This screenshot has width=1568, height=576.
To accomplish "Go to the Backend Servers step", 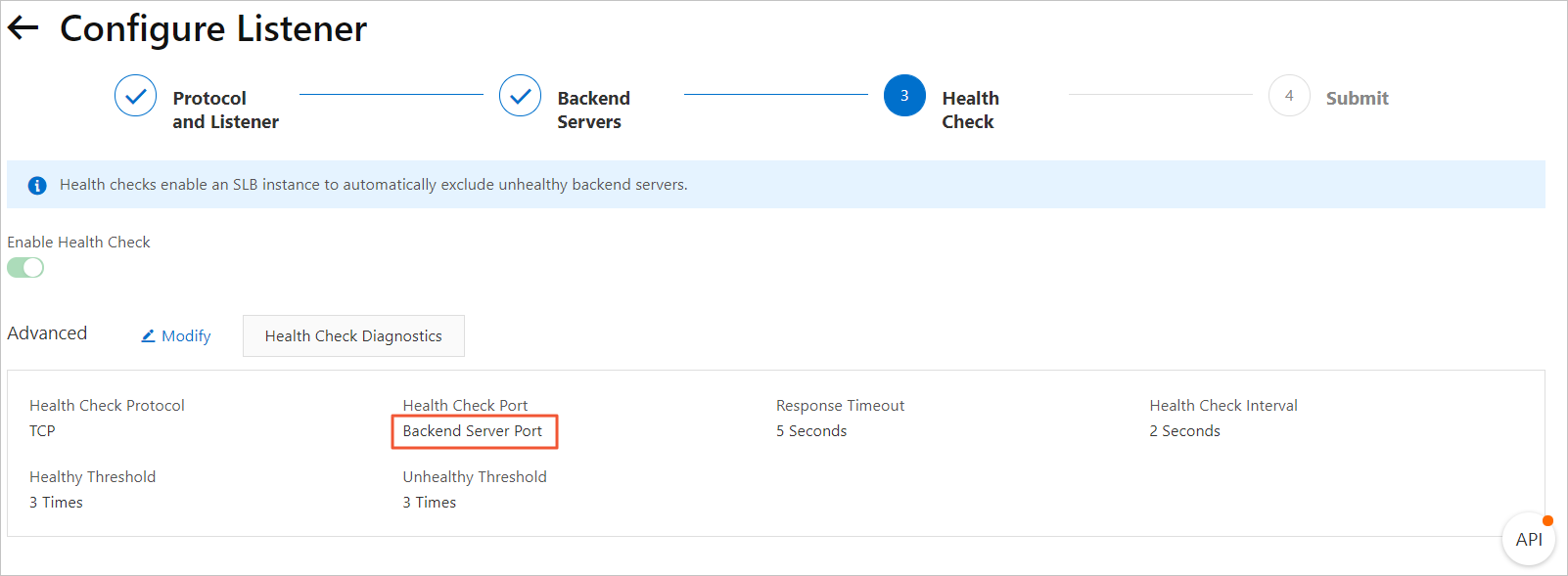I will pos(593,110).
